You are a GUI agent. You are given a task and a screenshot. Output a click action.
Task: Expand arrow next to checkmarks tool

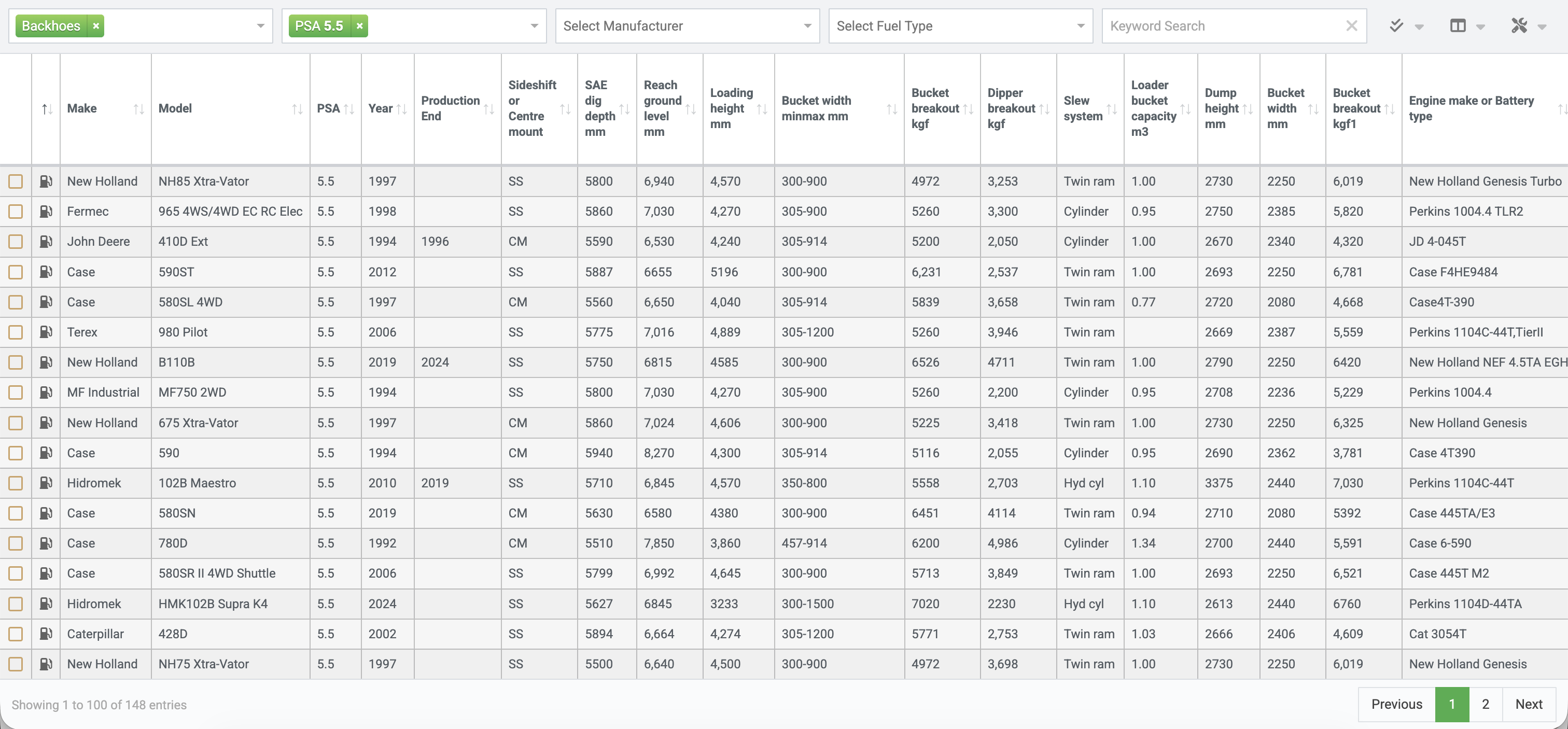1419,27
